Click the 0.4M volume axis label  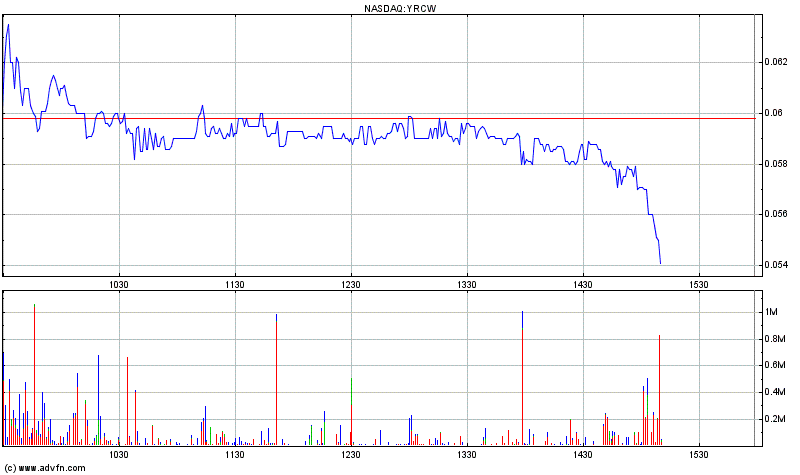[775, 392]
